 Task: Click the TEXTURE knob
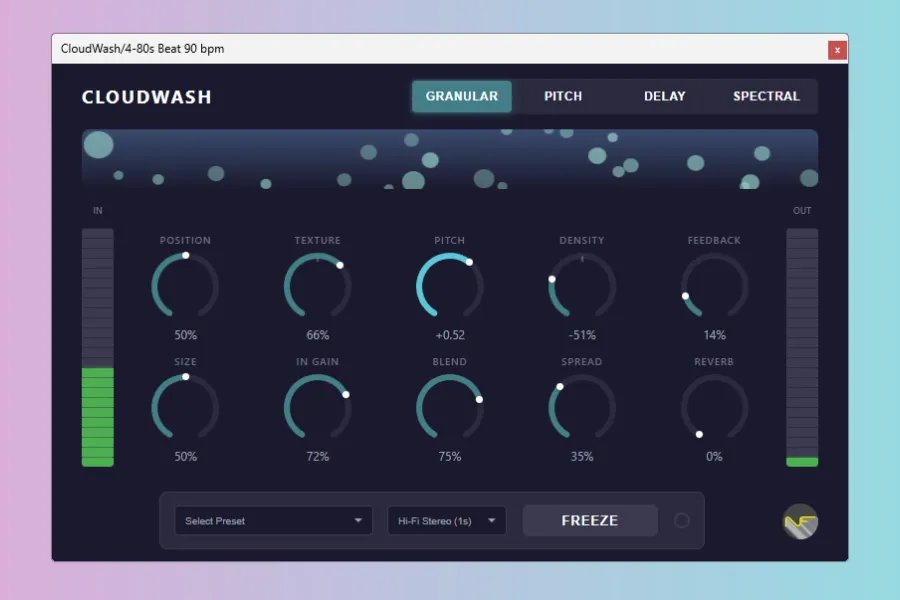(317, 287)
